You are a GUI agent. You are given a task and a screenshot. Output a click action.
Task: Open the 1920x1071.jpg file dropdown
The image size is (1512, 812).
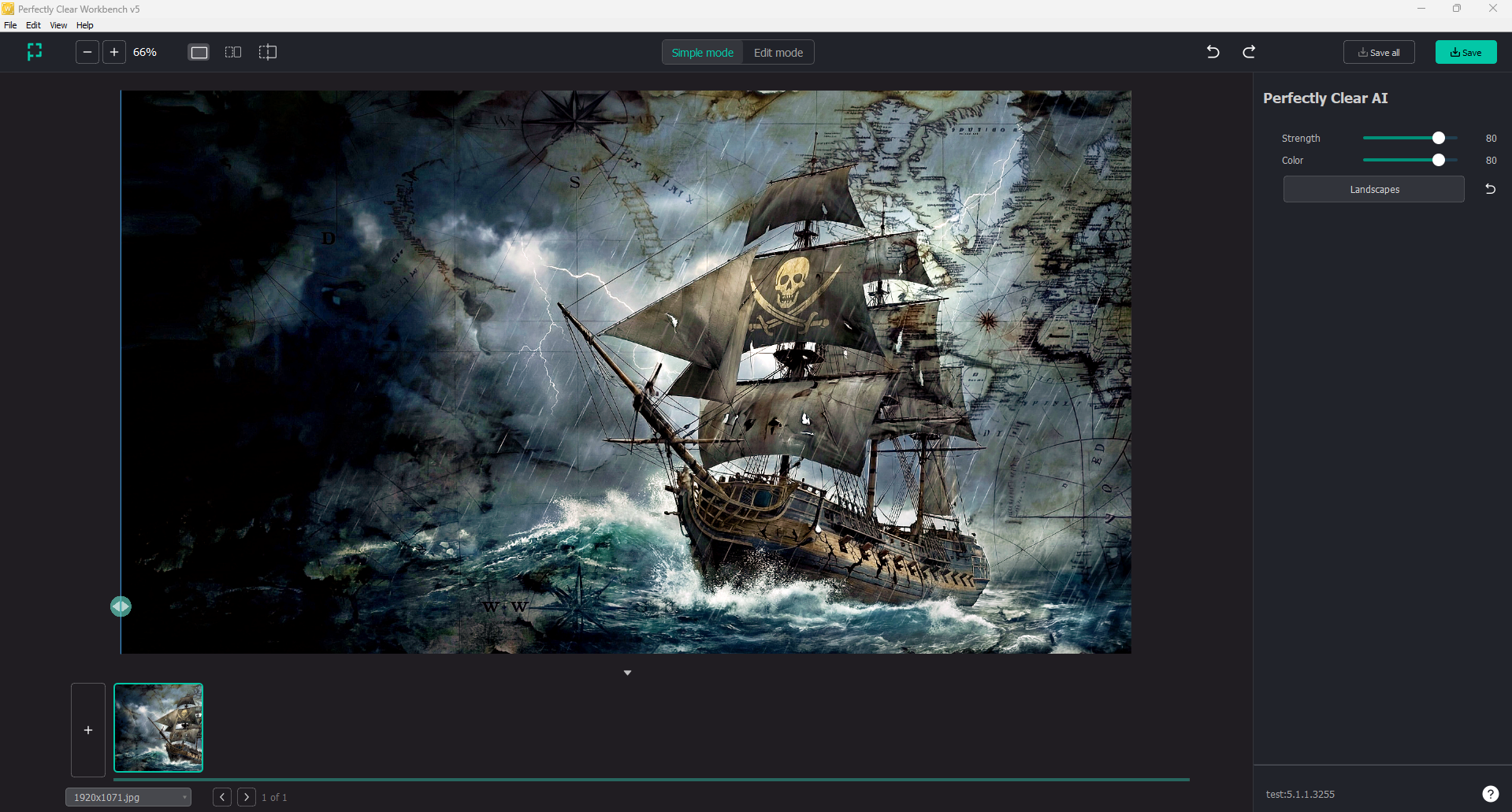point(128,797)
